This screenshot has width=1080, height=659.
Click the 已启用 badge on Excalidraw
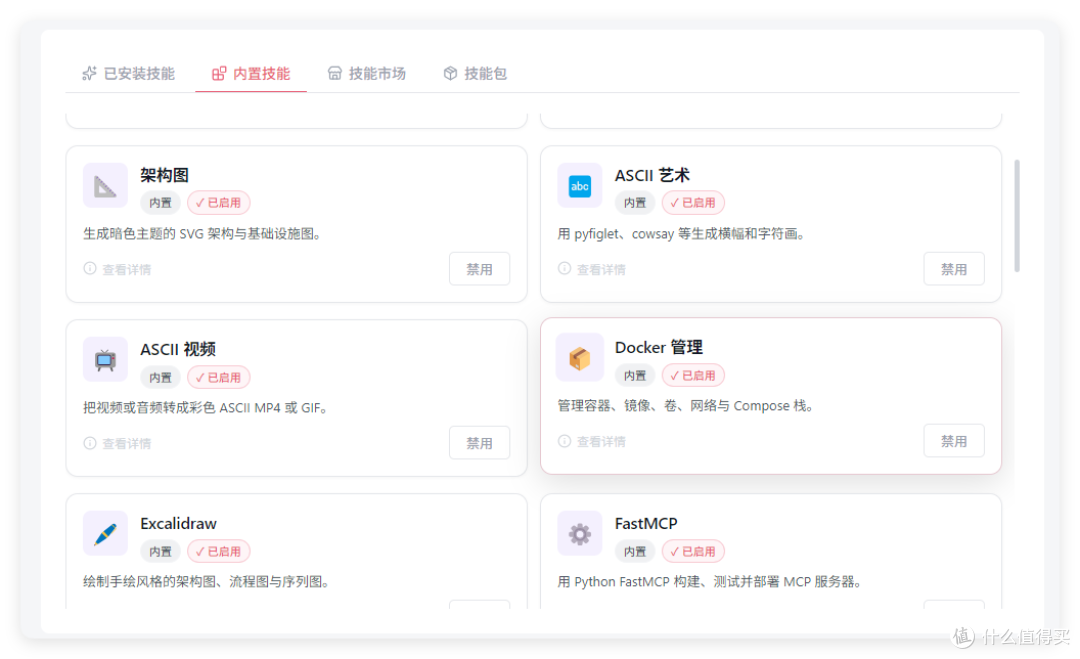[218, 552]
